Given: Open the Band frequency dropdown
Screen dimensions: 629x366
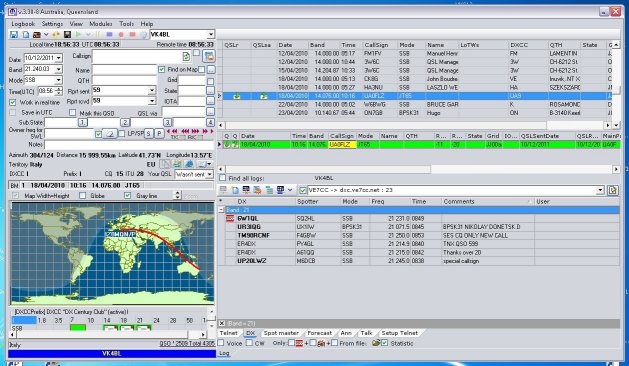Looking at the screenshot, I should (x=59, y=69).
